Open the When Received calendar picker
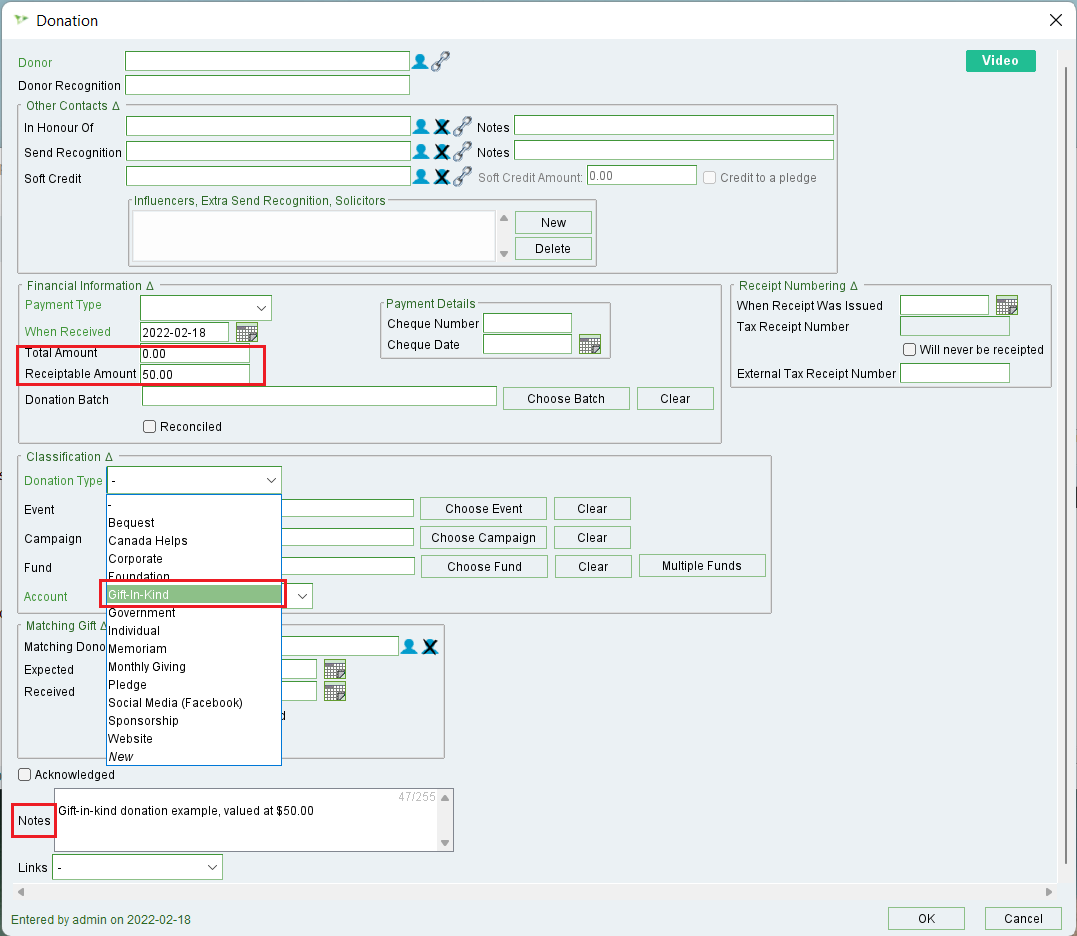Viewport: 1077px width, 936px height. [x=246, y=332]
